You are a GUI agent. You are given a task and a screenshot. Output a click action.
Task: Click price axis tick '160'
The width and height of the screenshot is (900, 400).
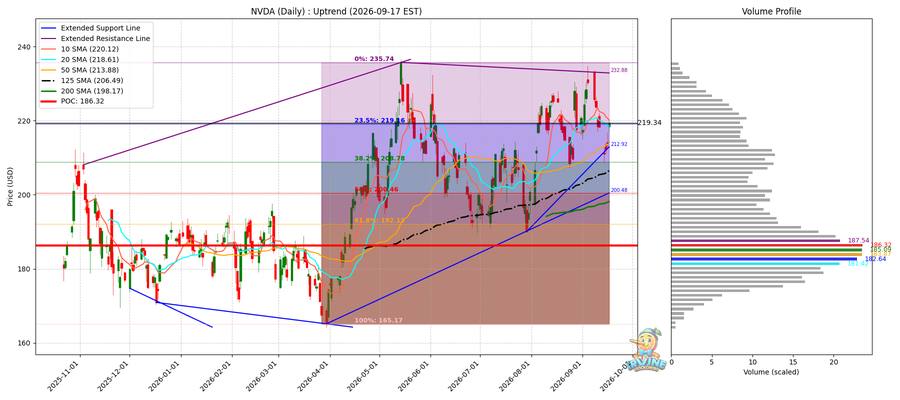(x=25, y=343)
